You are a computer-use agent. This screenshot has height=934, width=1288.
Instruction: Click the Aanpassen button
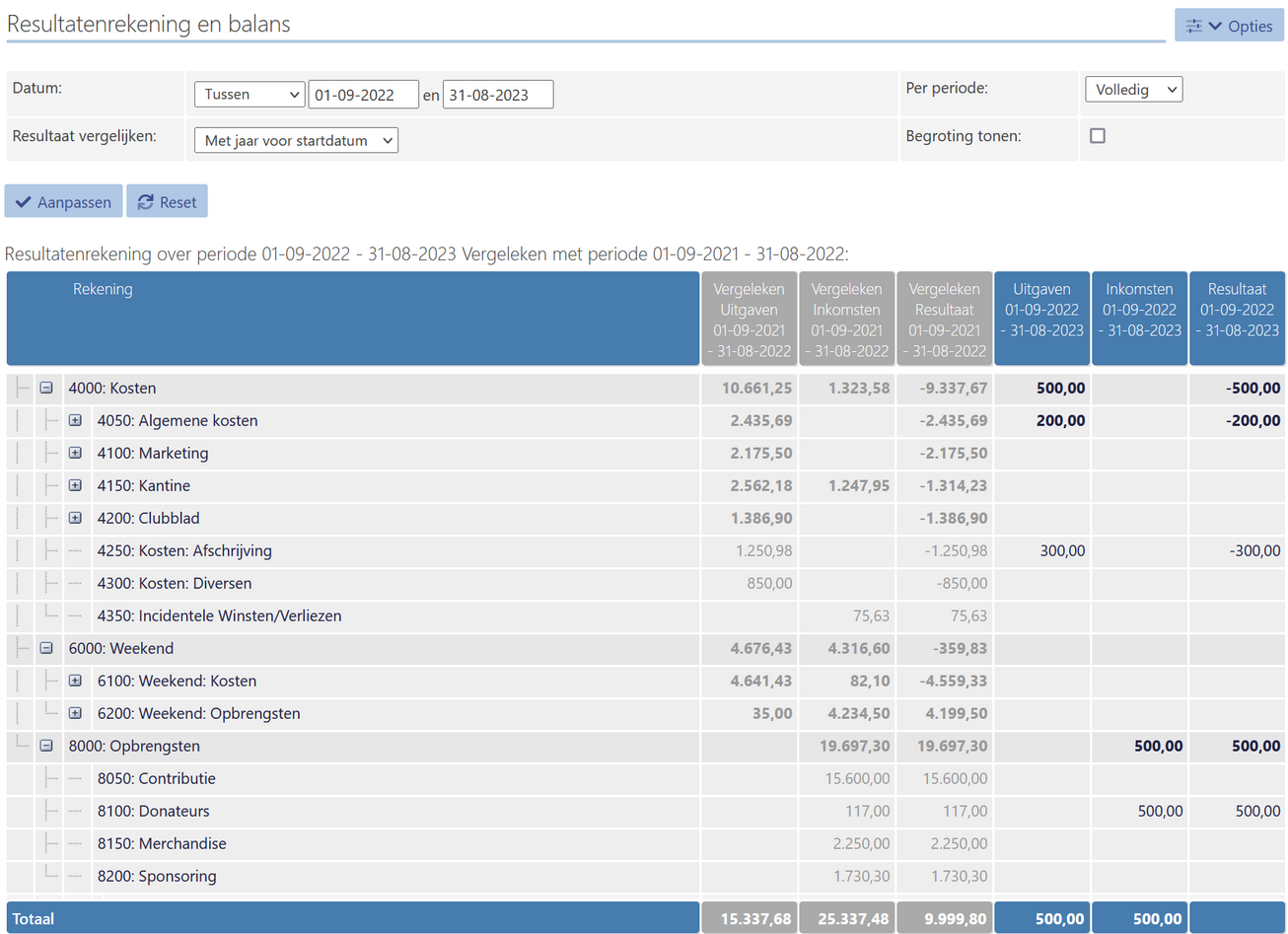(x=63, y=201)
